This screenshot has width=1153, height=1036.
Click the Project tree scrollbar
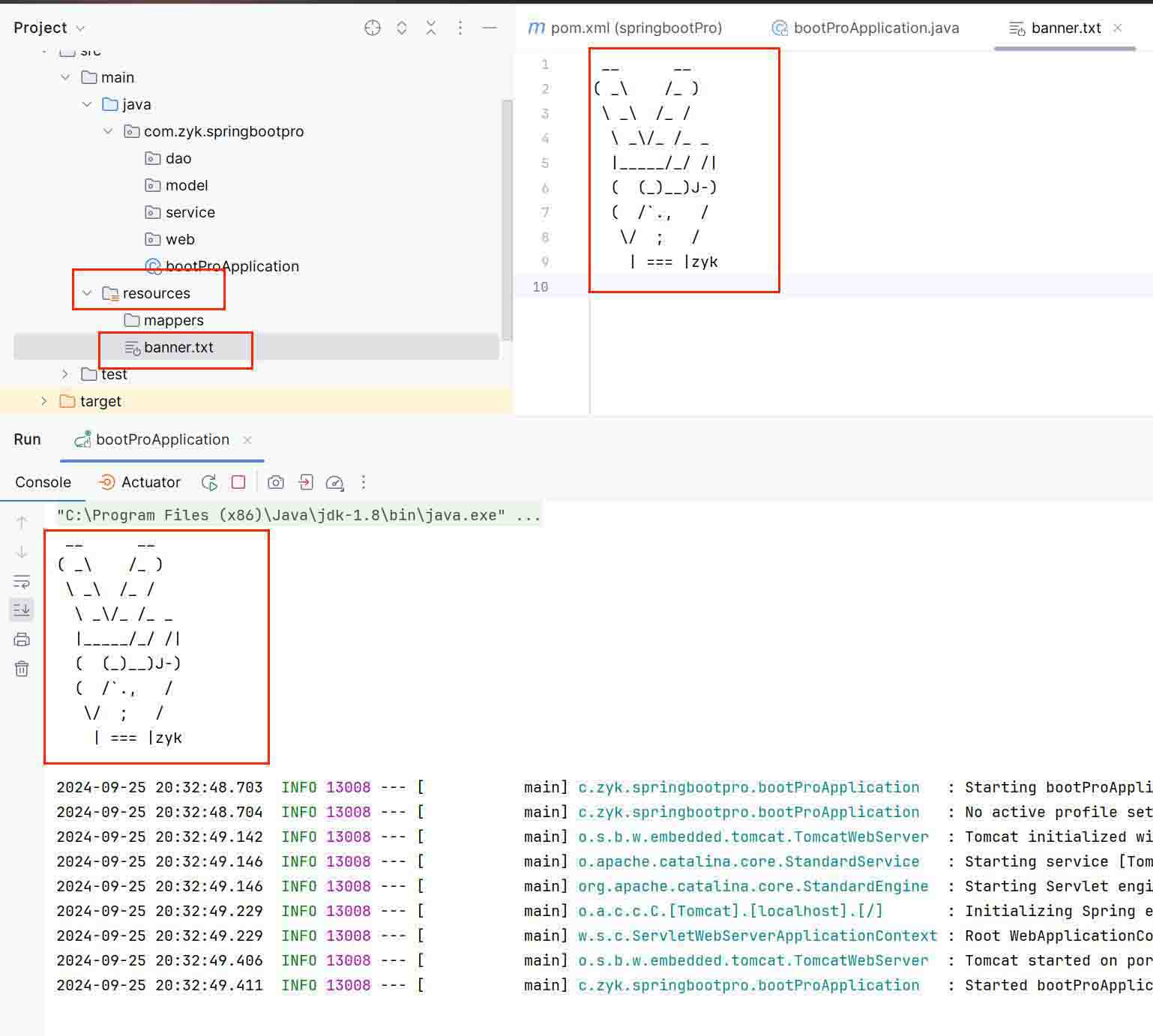[507, 220]
